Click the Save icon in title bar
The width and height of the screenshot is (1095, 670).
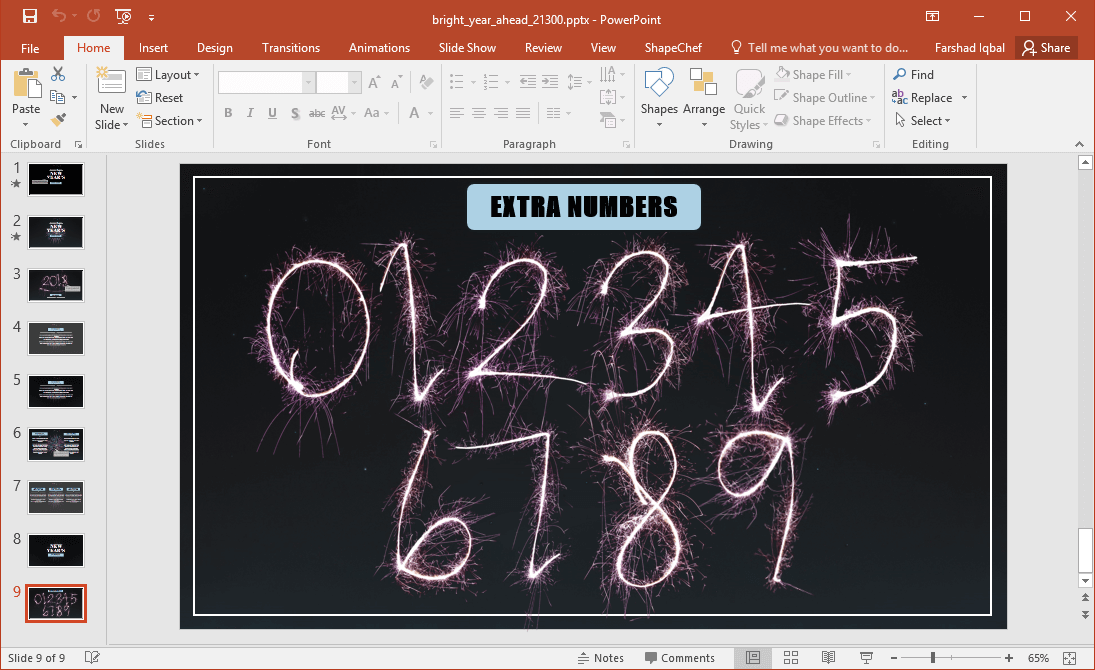(30, 17)
